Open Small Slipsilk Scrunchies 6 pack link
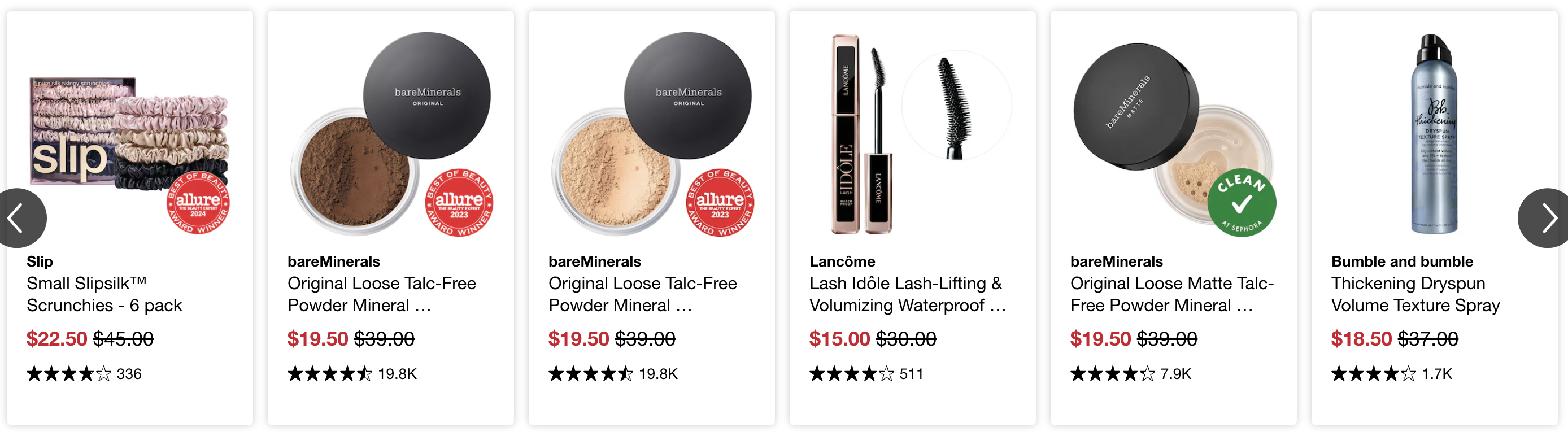The width and height of the screenshot is (1568, 436). pyautogui.click(x=104, y=294)
